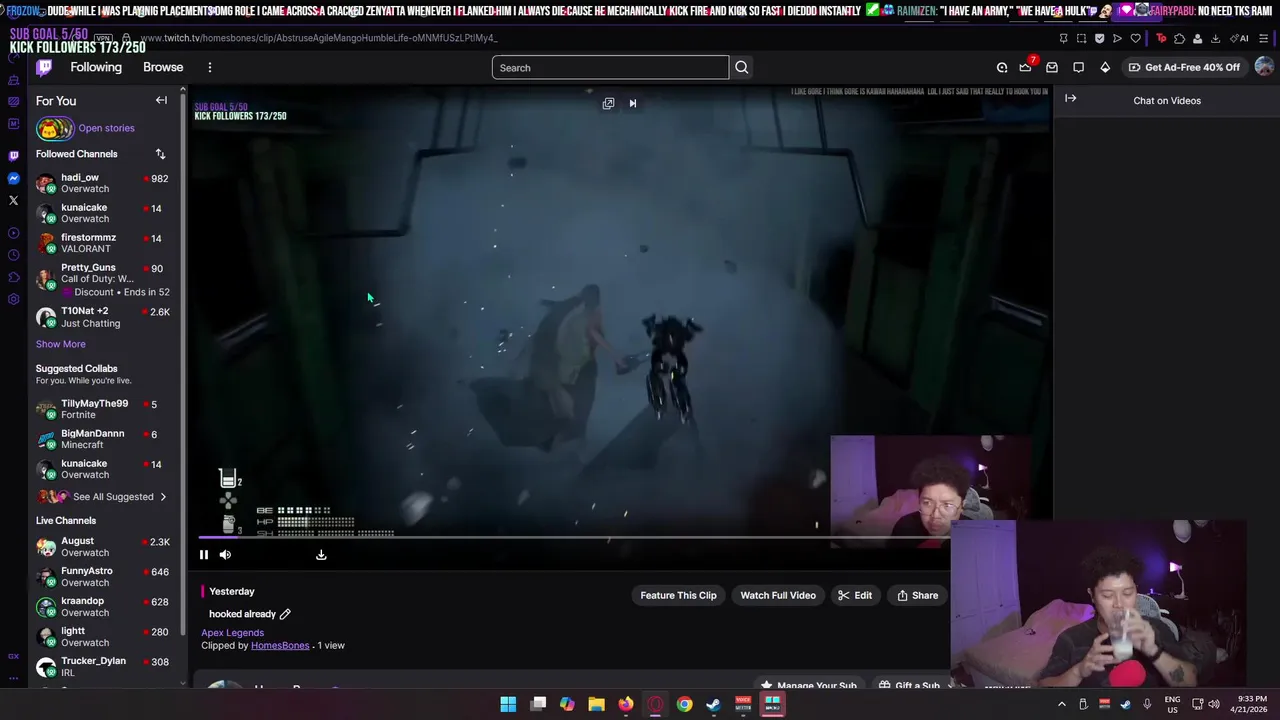
Task: Expand the Chat on Videos panel arrow
Action: (x=1070, y=99)
